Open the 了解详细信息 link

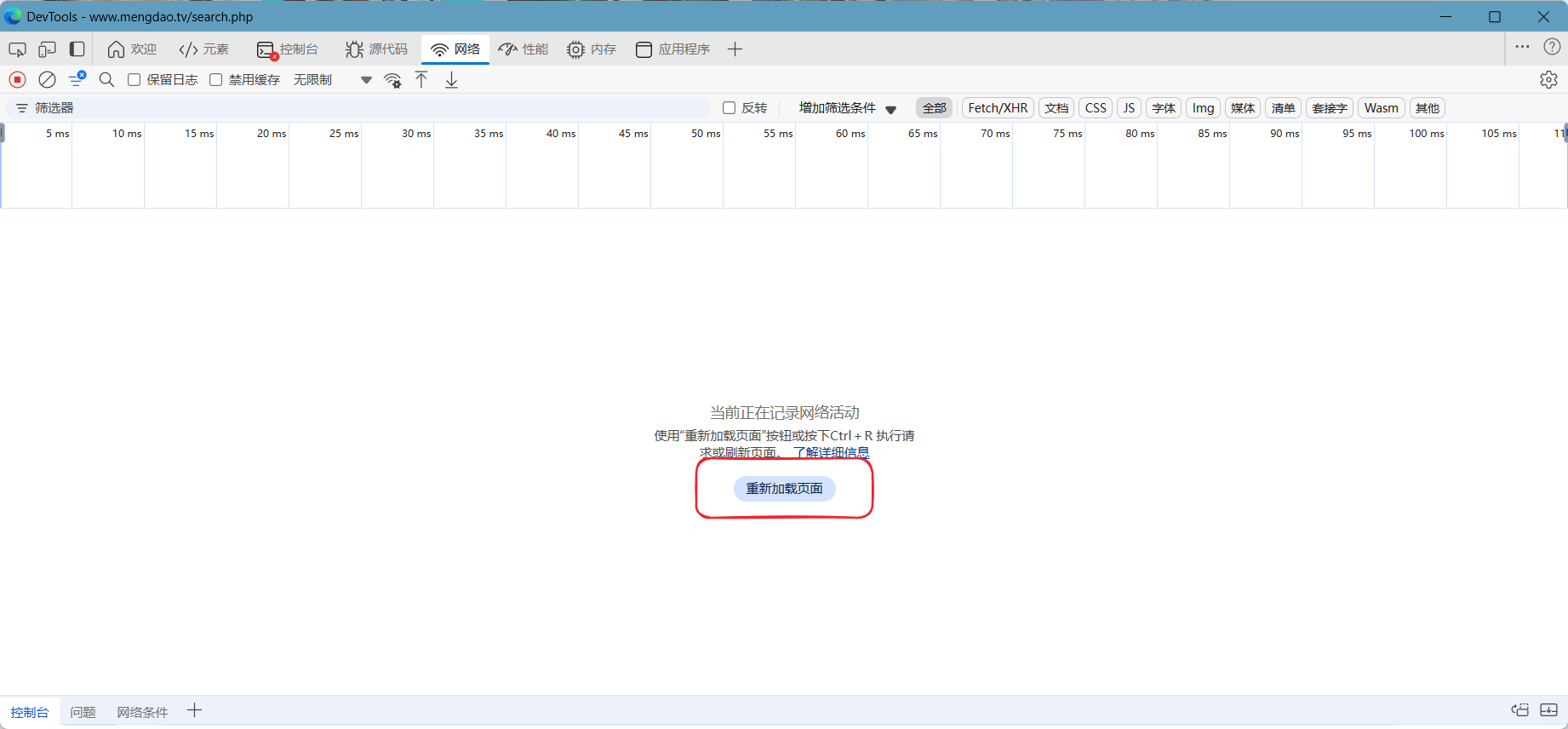point(831,452)
